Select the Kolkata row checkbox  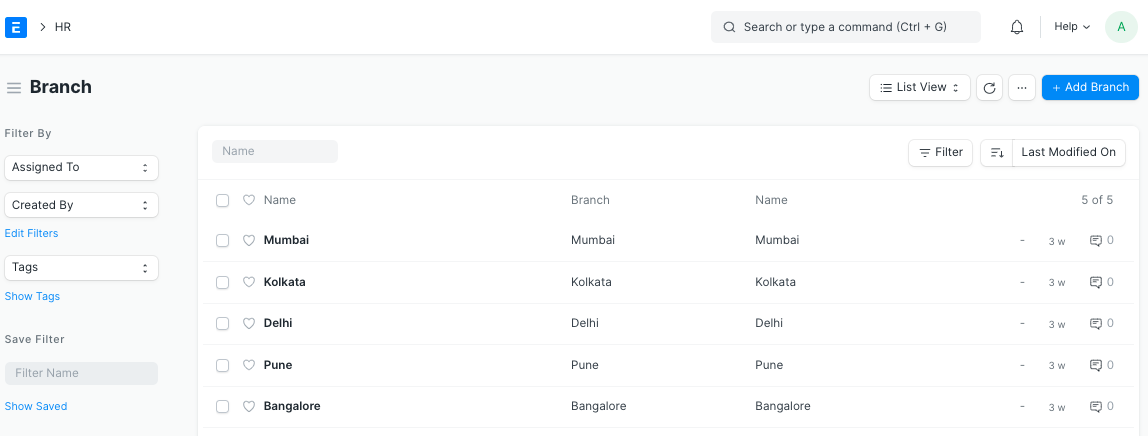pyautogui.click(x=223, y=283)
